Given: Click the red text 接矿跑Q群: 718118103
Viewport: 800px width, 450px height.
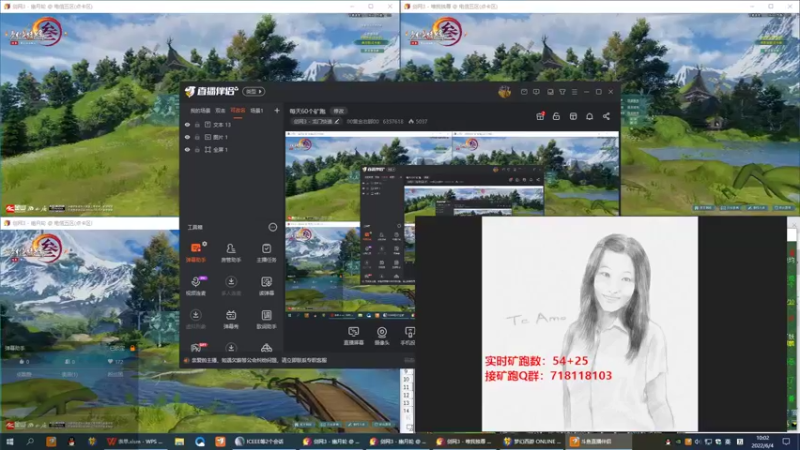Looking at the screenshot, I should [548, 376].
